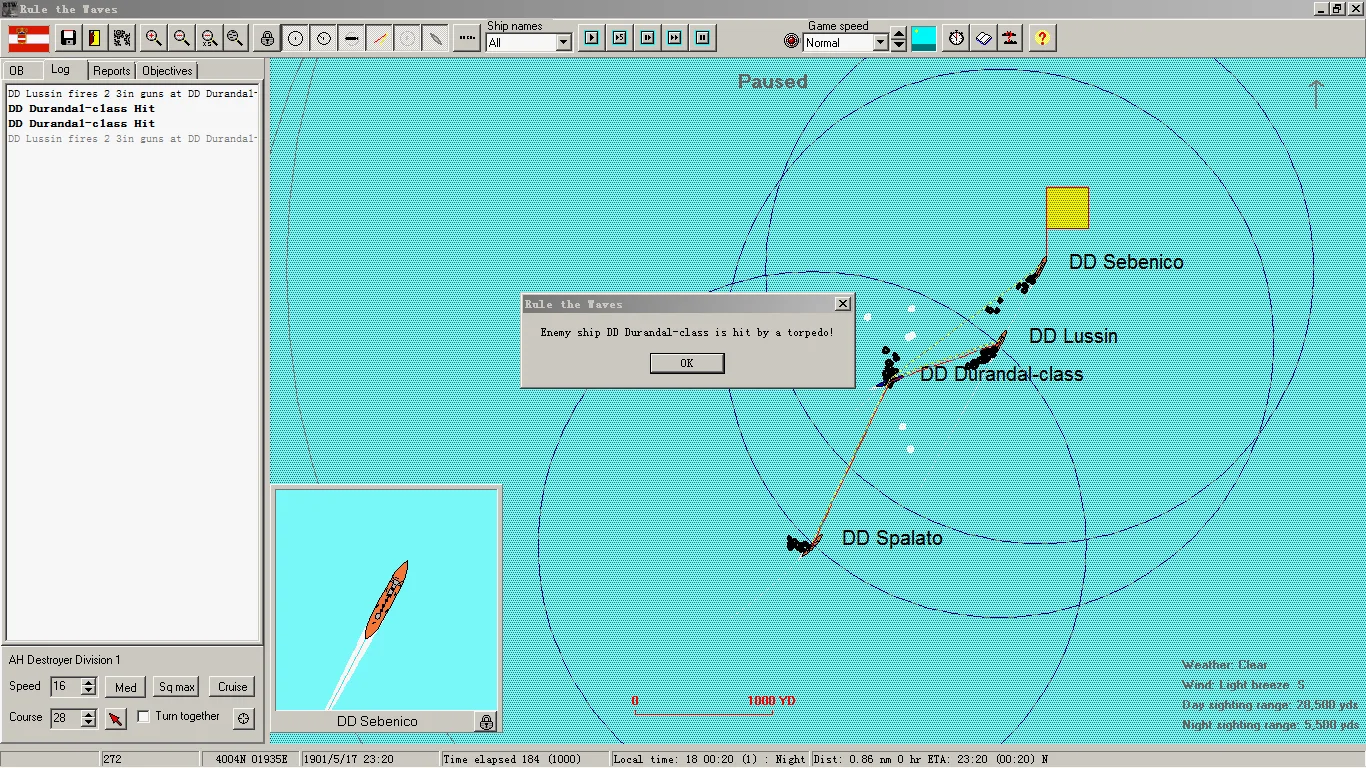Click the Cruise speed button
This screenshot has width=1366, height=768.
click(233, 687)
